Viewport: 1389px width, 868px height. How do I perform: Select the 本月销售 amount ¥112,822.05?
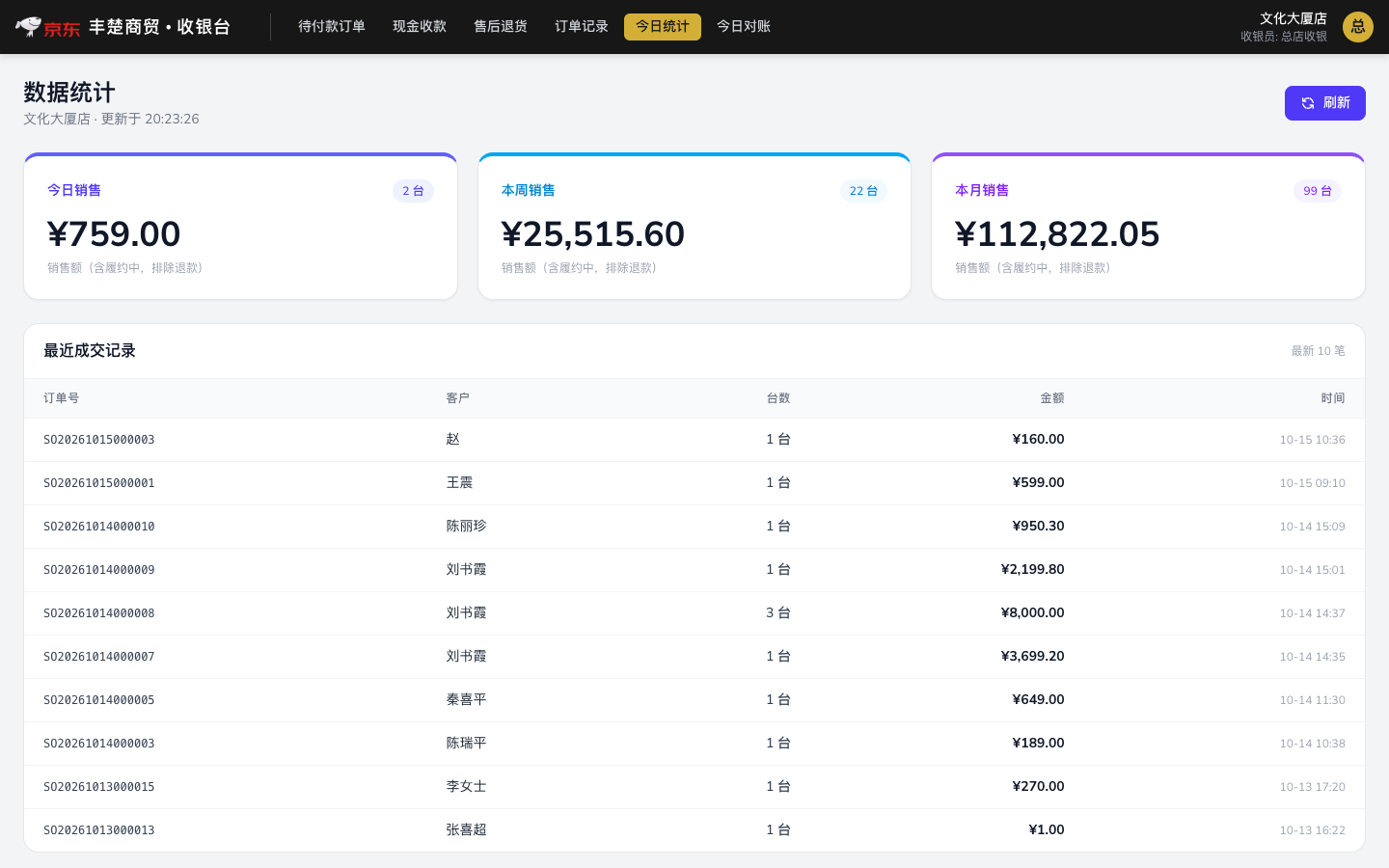pos(1057,234)
